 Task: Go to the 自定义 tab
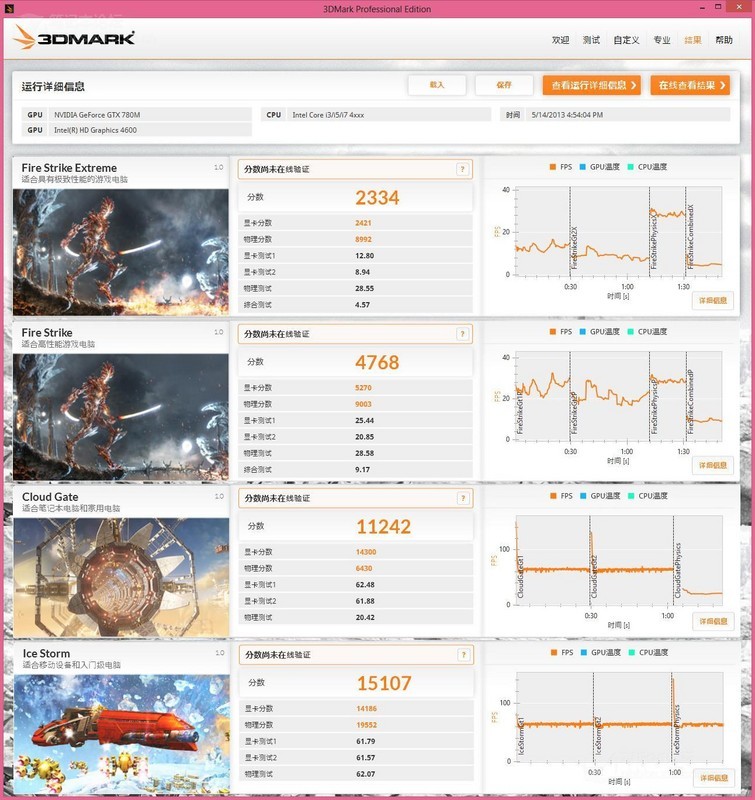tap(626, 40)
